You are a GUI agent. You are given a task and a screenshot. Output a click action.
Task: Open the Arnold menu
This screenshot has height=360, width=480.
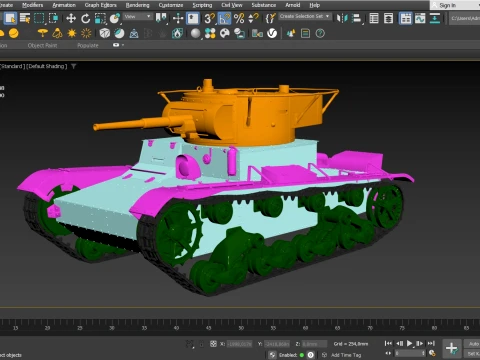click(293, 5)
